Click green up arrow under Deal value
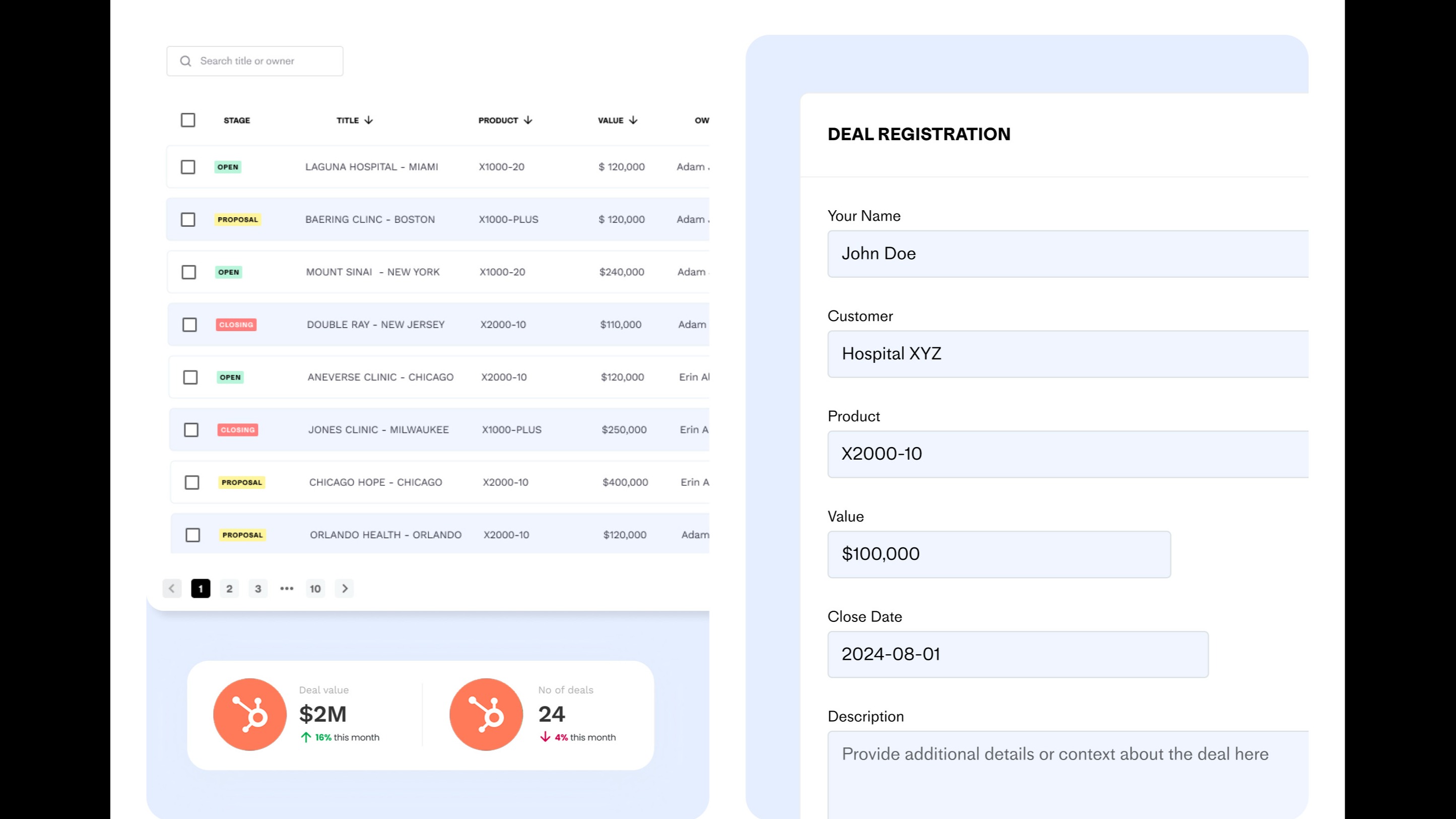1456x819 pixels. click(306, 737)
